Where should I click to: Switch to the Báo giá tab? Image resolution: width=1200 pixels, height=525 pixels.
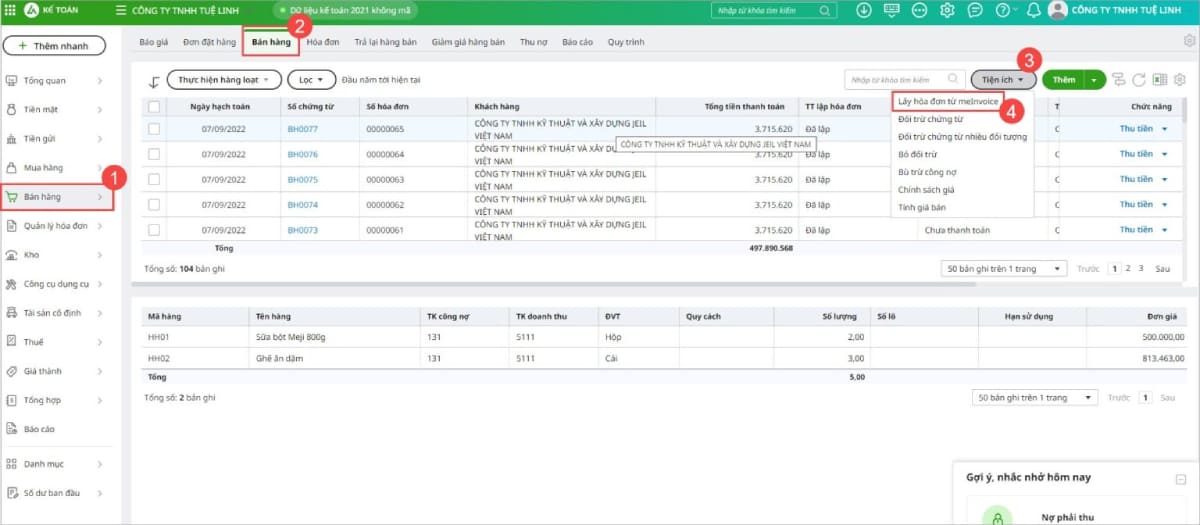coord(154,43)
